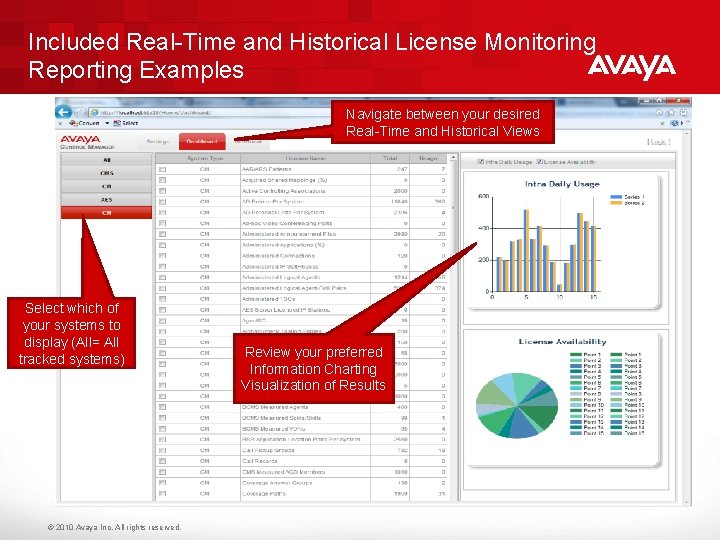Open the dropdown arrow beside Convert
The height and width of the screenshot is (540, 720).
(x=107, y=123)
